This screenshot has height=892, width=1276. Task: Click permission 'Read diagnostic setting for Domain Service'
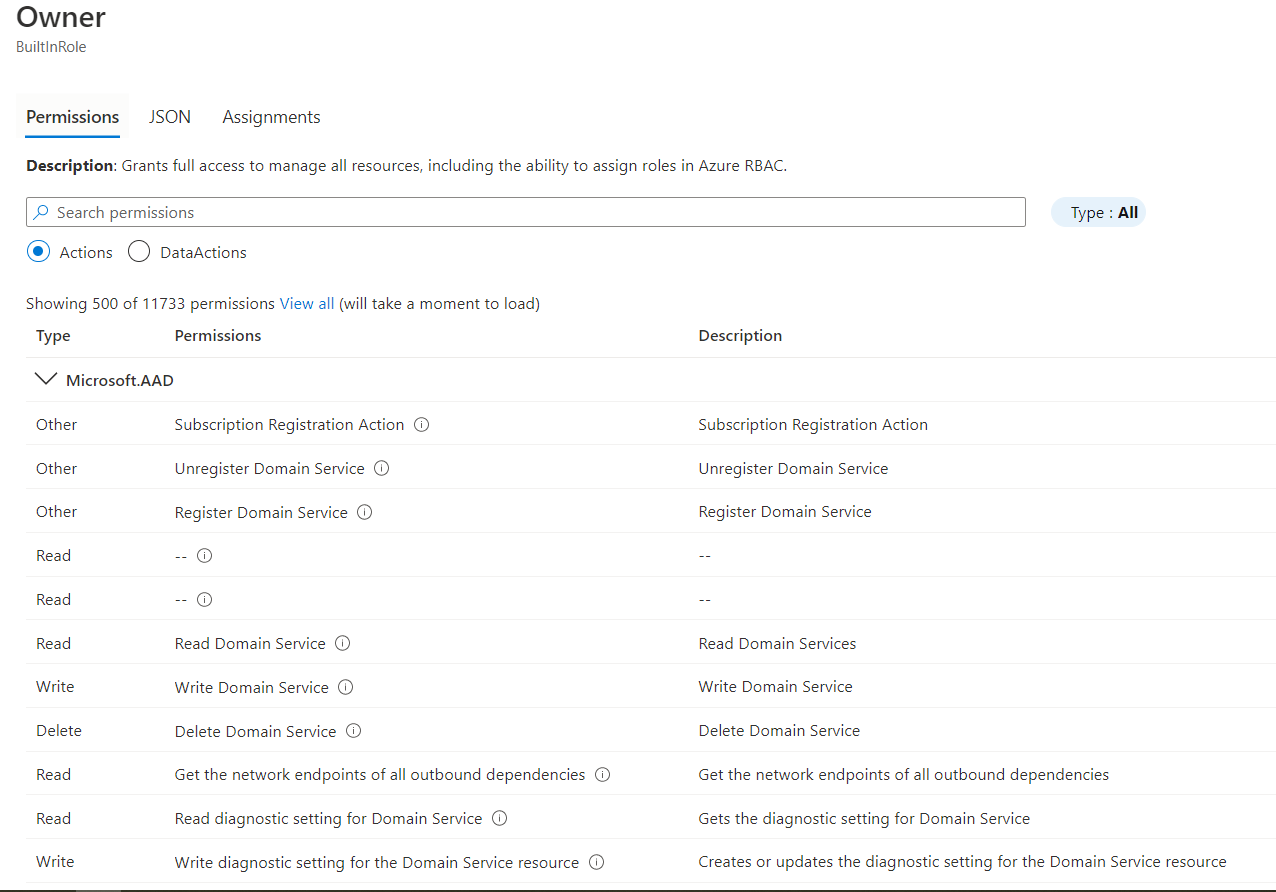(329, 818)
